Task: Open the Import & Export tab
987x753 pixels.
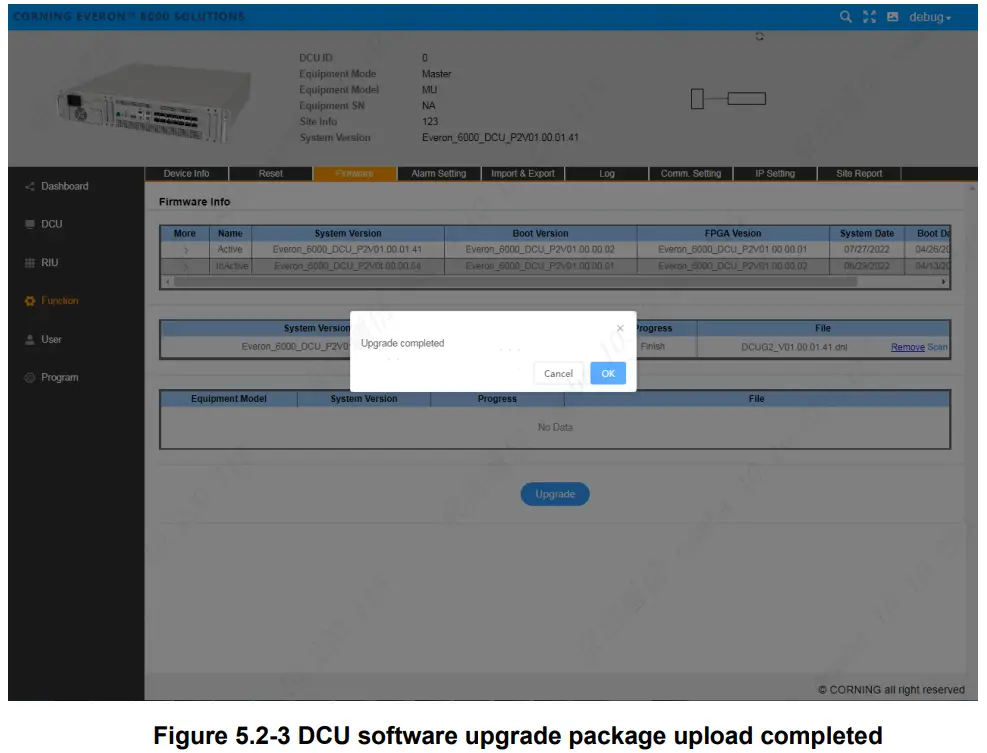Action: (x=522, y=174)
